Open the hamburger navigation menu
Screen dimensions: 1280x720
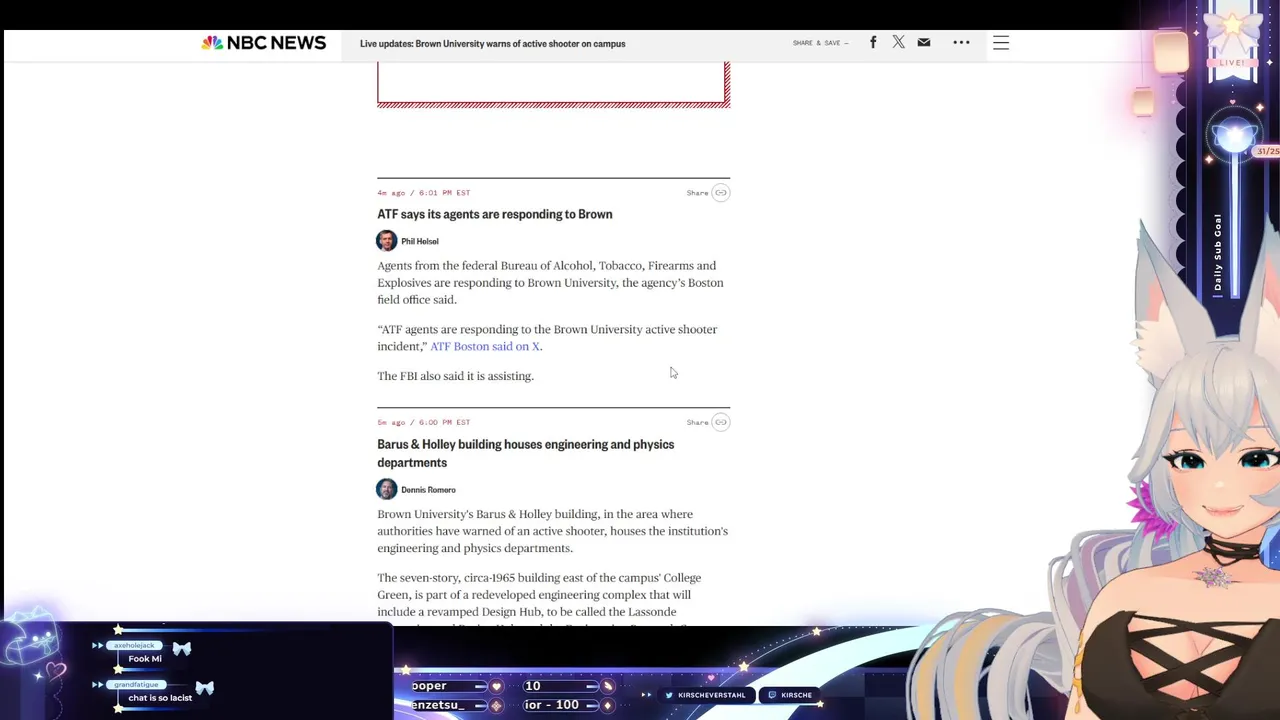pyautogui.click(x=1001, y=42)
